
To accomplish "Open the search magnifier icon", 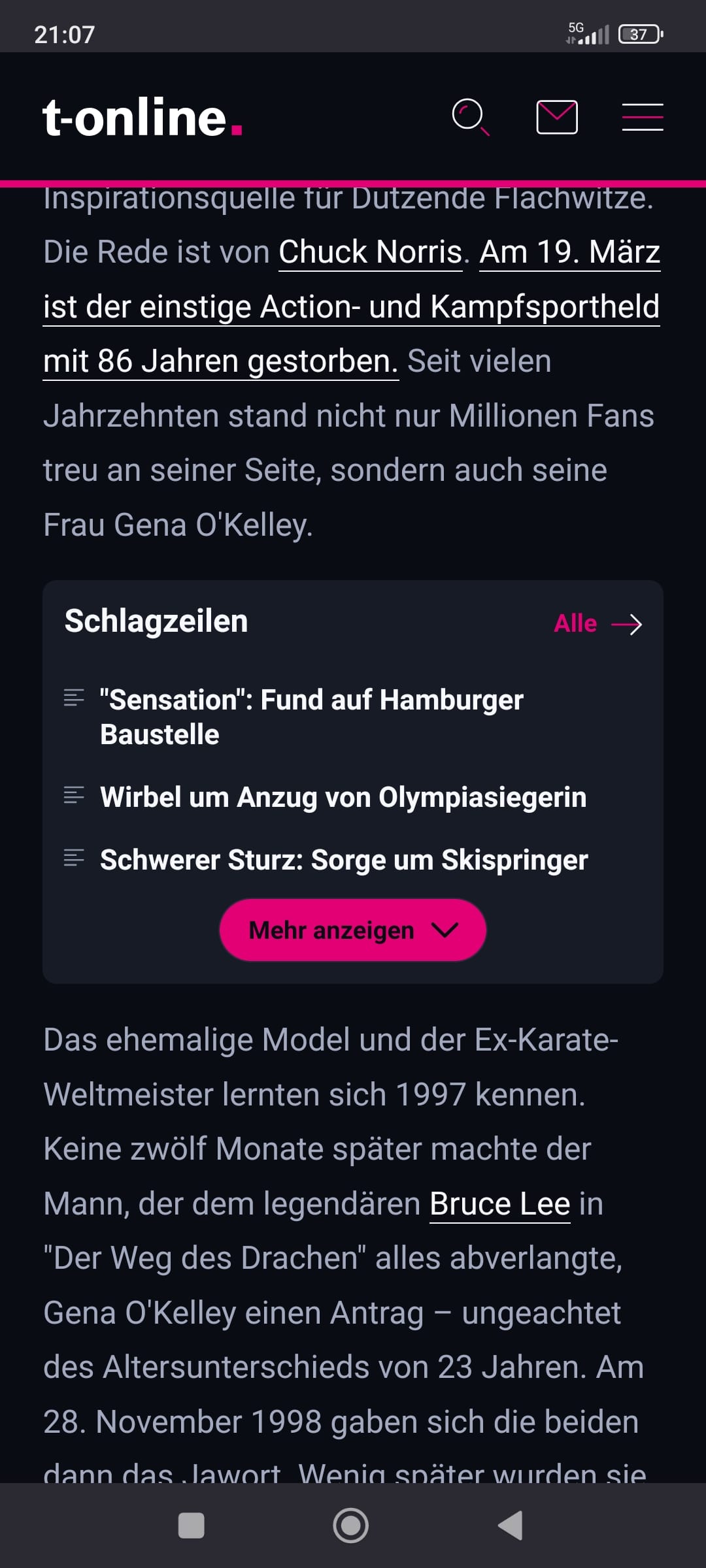I will point(470,117).
